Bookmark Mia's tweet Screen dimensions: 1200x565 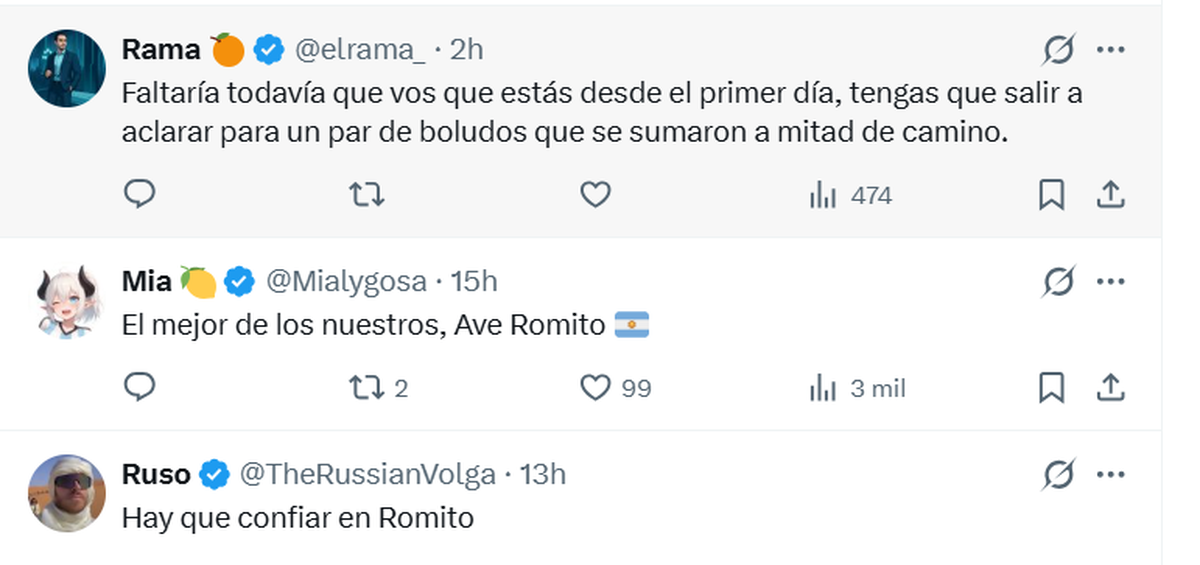pos(1051,387)
